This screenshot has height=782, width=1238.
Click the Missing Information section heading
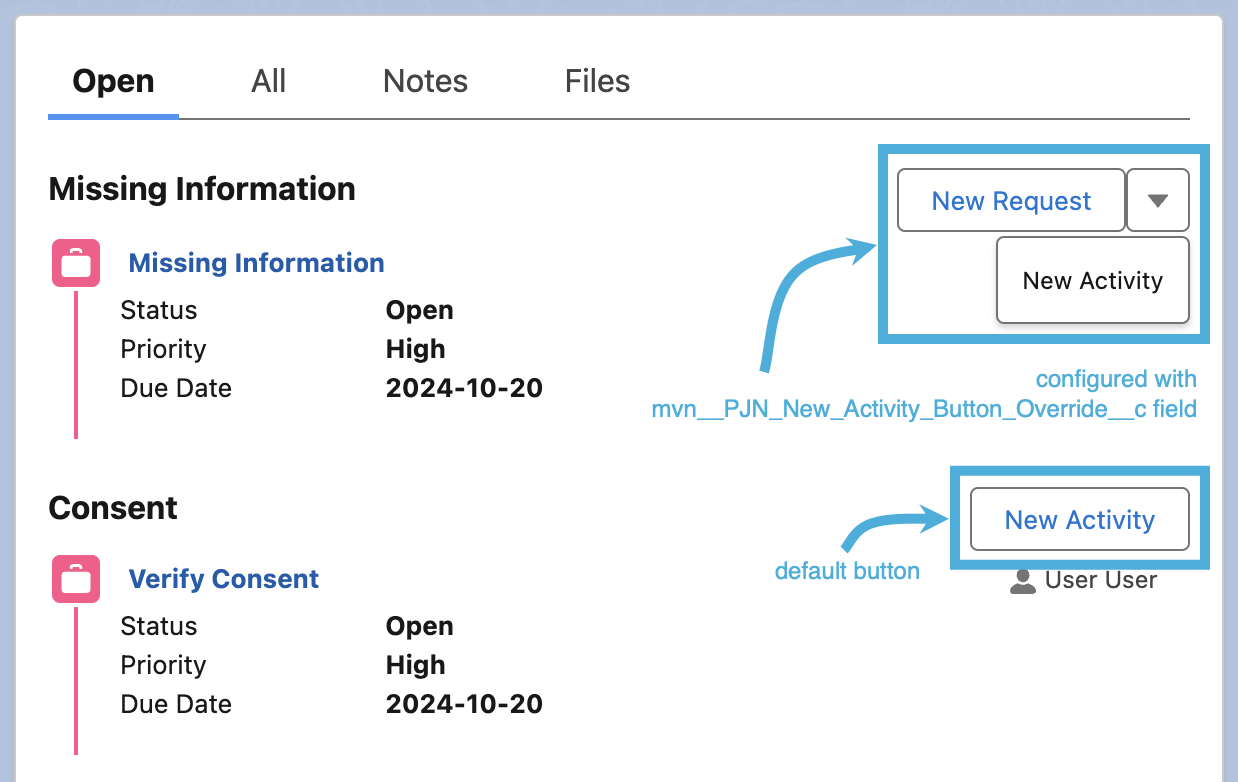tap(202, 189)
